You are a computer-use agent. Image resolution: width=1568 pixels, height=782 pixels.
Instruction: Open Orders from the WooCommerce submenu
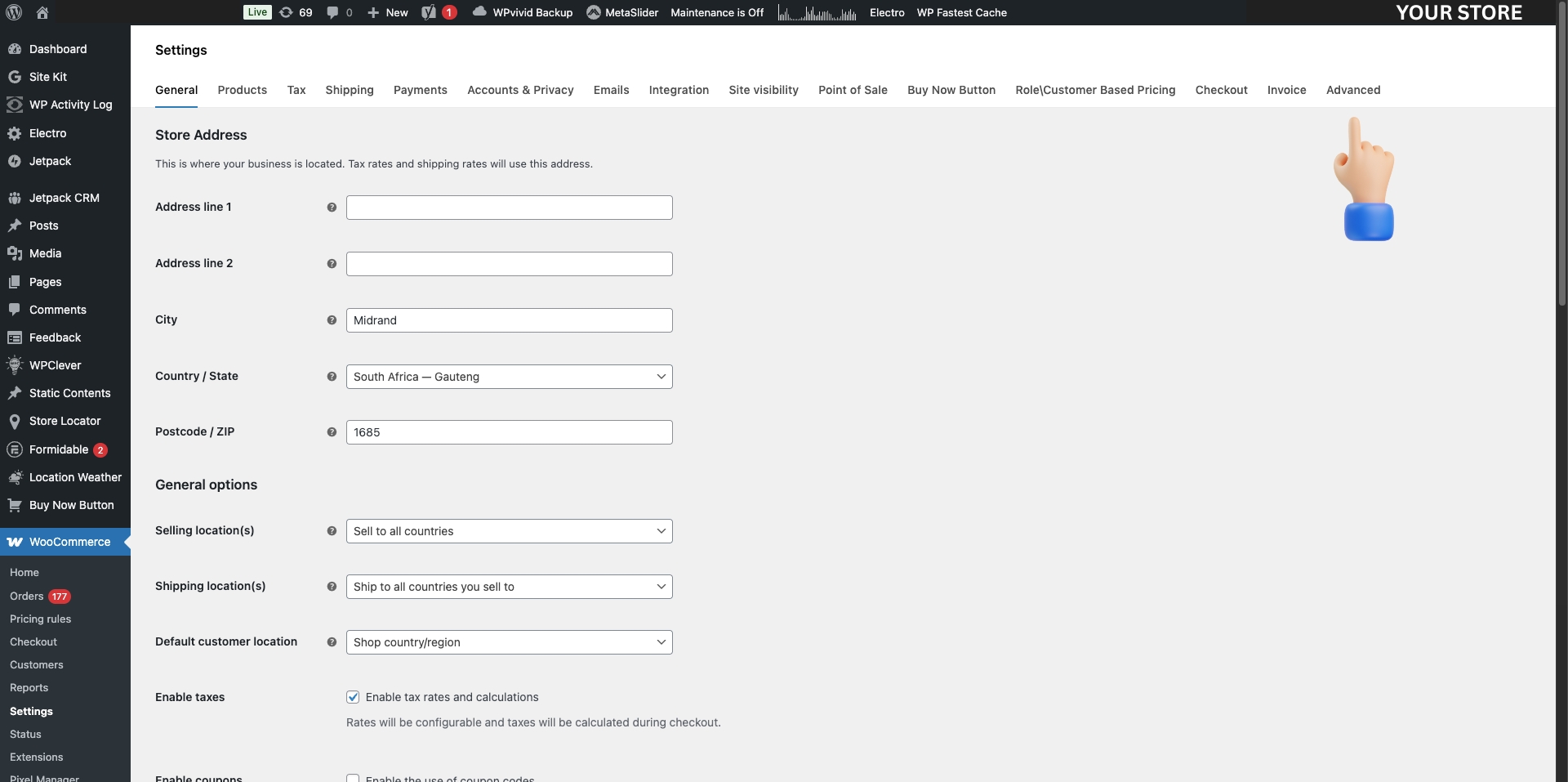[28, 596]
